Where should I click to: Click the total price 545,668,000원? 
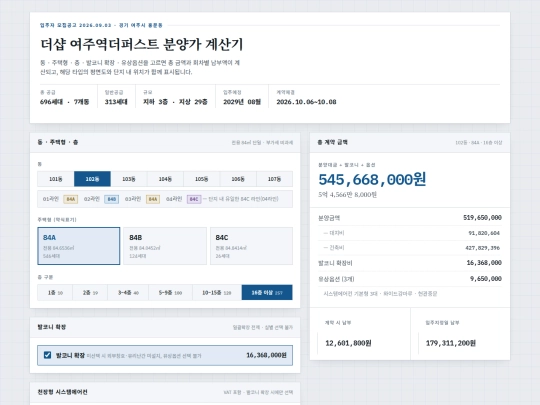[372, 179]
